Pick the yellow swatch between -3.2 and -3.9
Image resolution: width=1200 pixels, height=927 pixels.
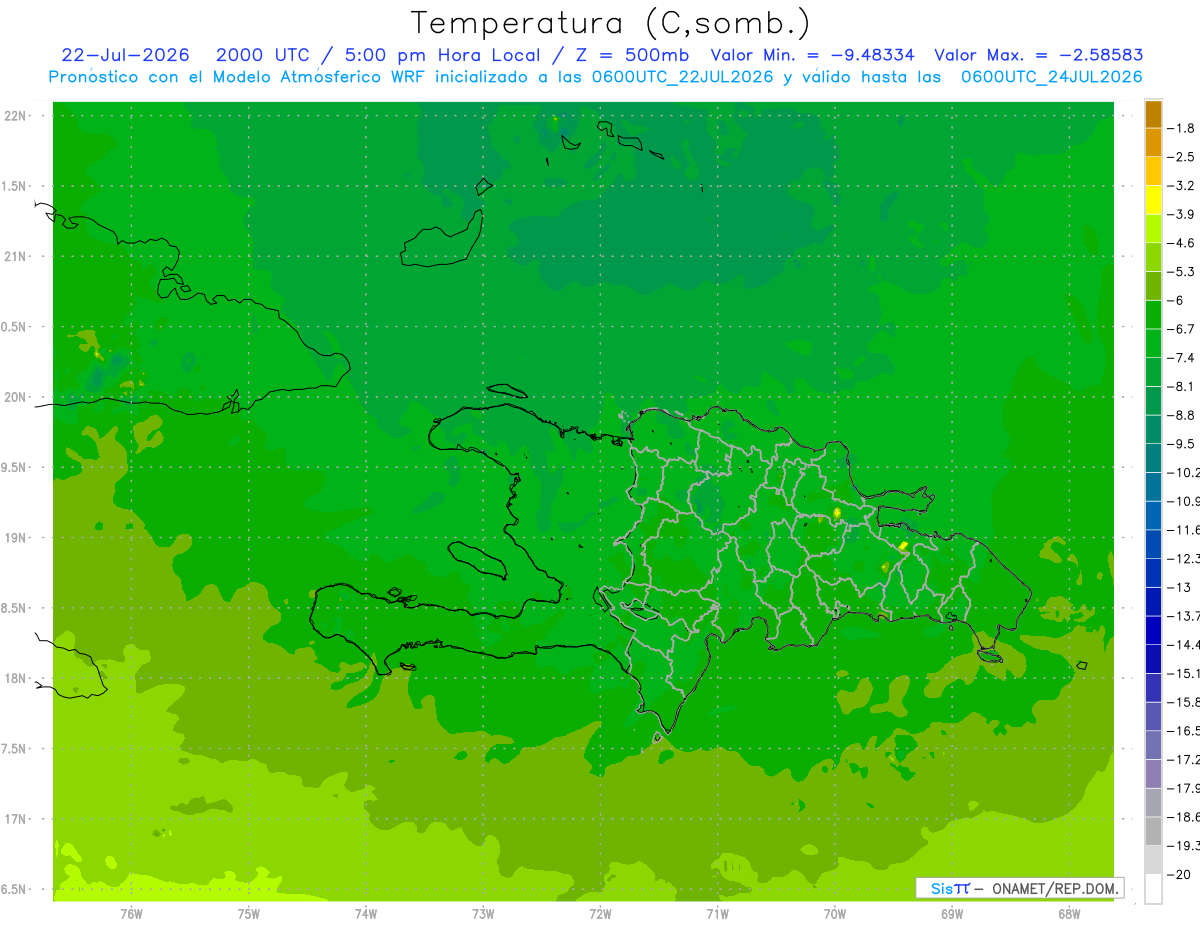point(1153,200)
